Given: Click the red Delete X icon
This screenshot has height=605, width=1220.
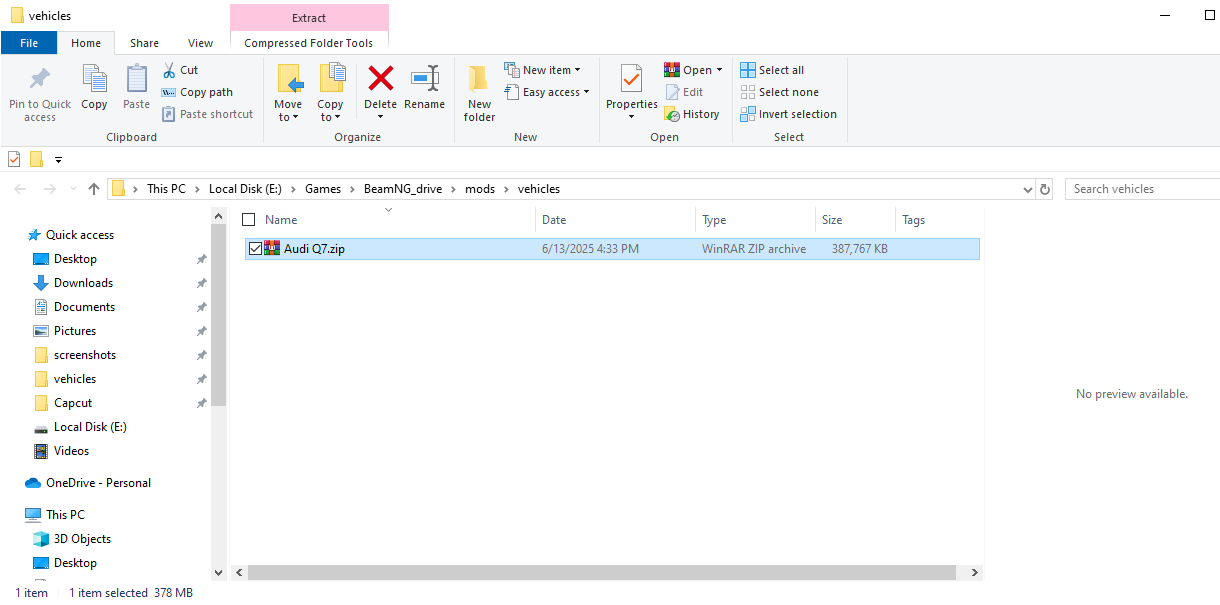Looking at the screenshot, I should click(x=381, y=78).
